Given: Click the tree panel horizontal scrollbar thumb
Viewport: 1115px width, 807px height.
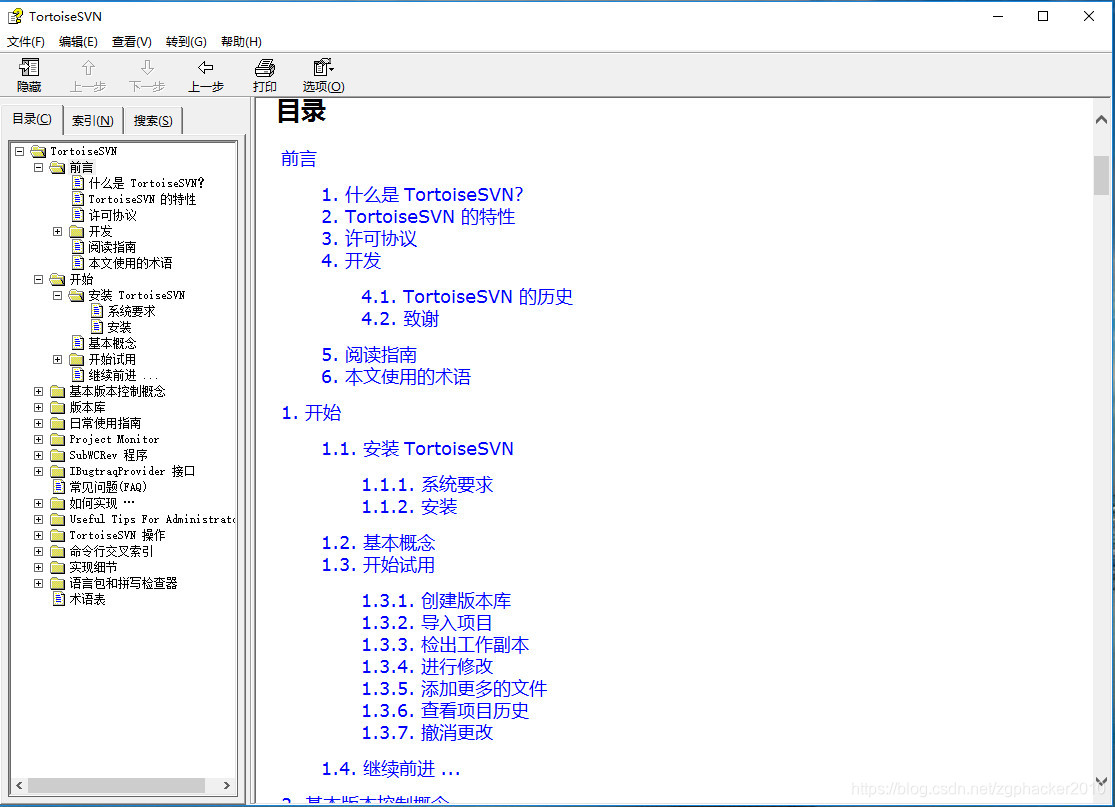Looking at the screenshot, I should 117,785.
